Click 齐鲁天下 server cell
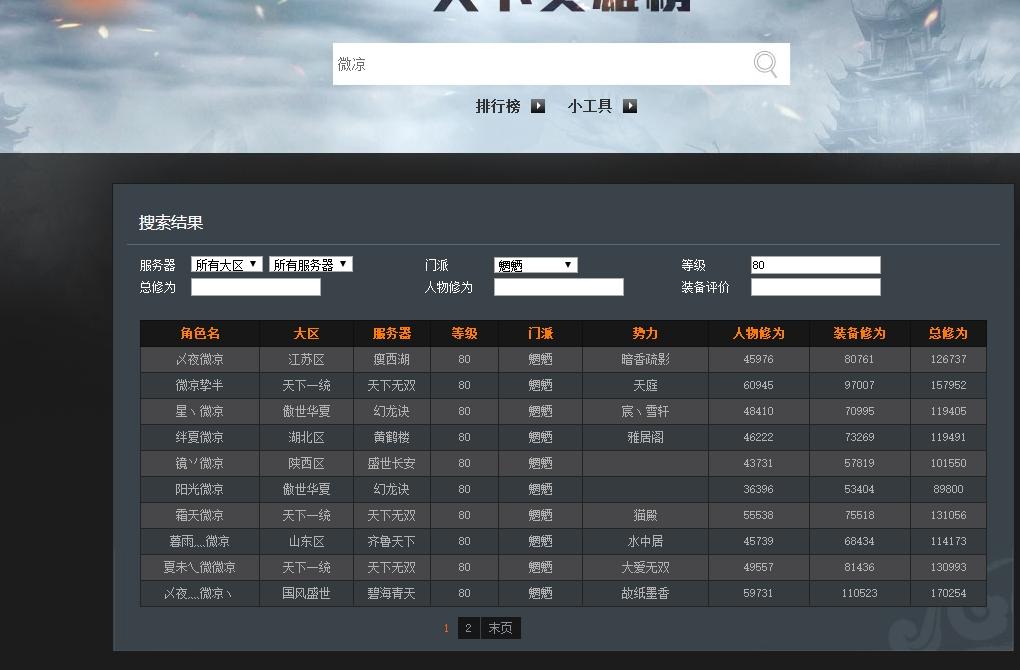1020x670 pixels. pyautogui.click(x=392, y=541)
